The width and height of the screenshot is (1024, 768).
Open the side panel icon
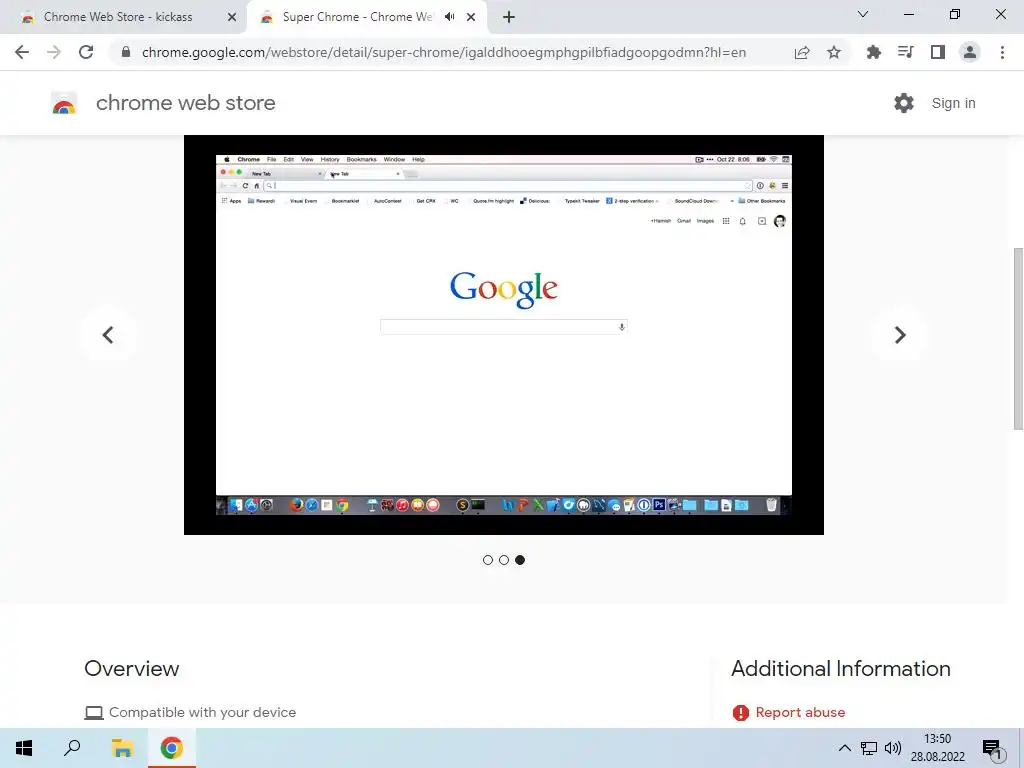point(938,52)
